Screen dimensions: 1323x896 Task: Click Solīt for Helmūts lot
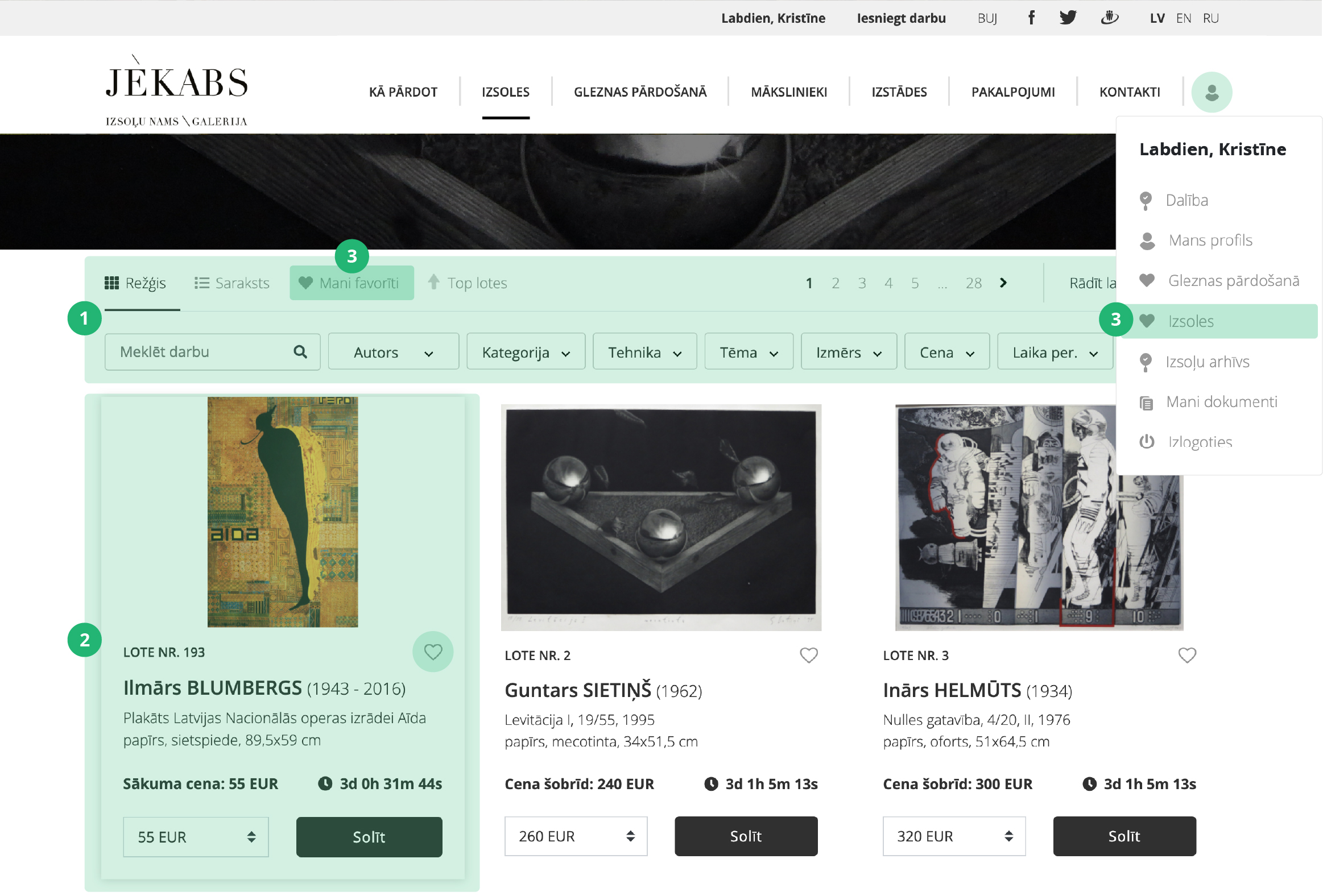coord(1124,836)
